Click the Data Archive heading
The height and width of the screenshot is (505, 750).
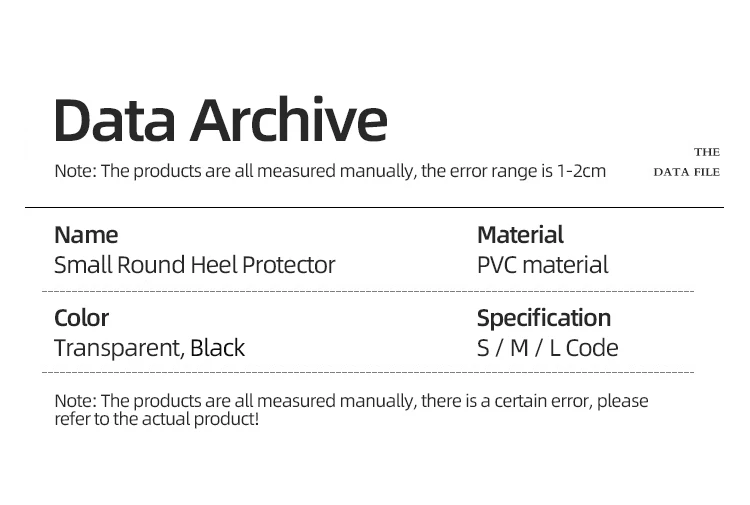[220, 119]
